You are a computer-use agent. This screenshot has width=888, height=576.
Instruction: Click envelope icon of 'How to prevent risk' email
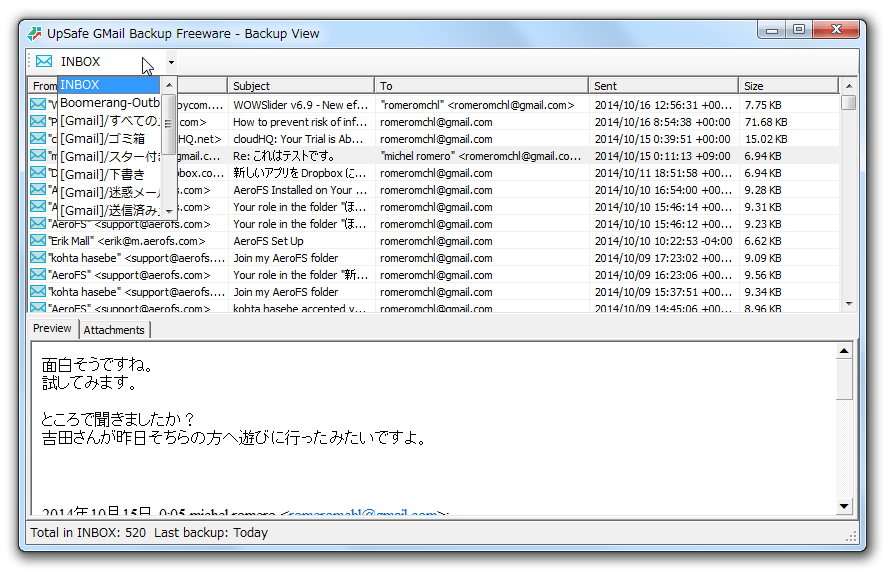click(x=38, y=121)
